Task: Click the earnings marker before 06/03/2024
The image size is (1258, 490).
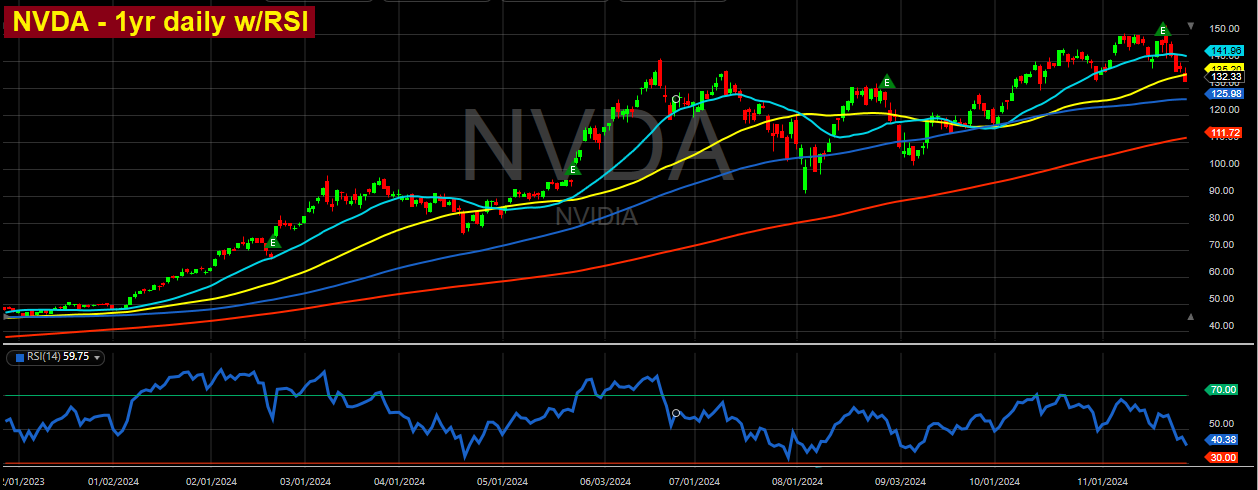Action: [573, 170]
